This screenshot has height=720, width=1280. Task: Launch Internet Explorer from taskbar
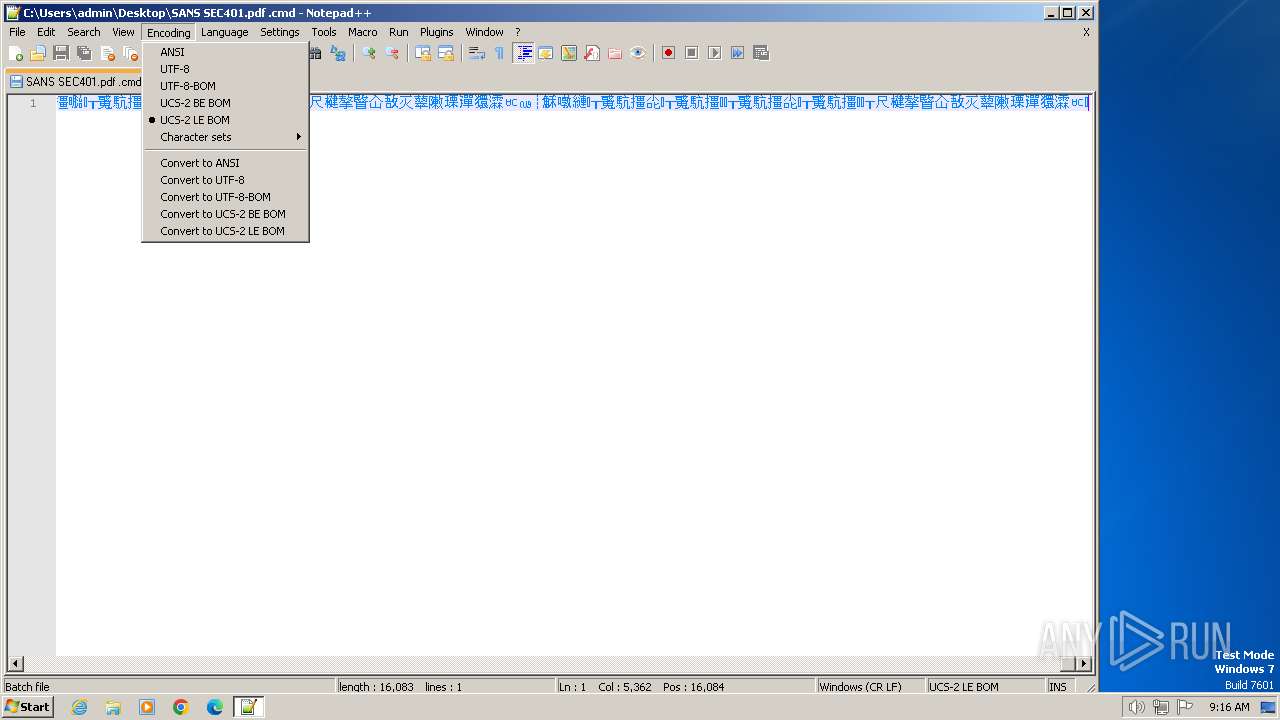[79, 707]
